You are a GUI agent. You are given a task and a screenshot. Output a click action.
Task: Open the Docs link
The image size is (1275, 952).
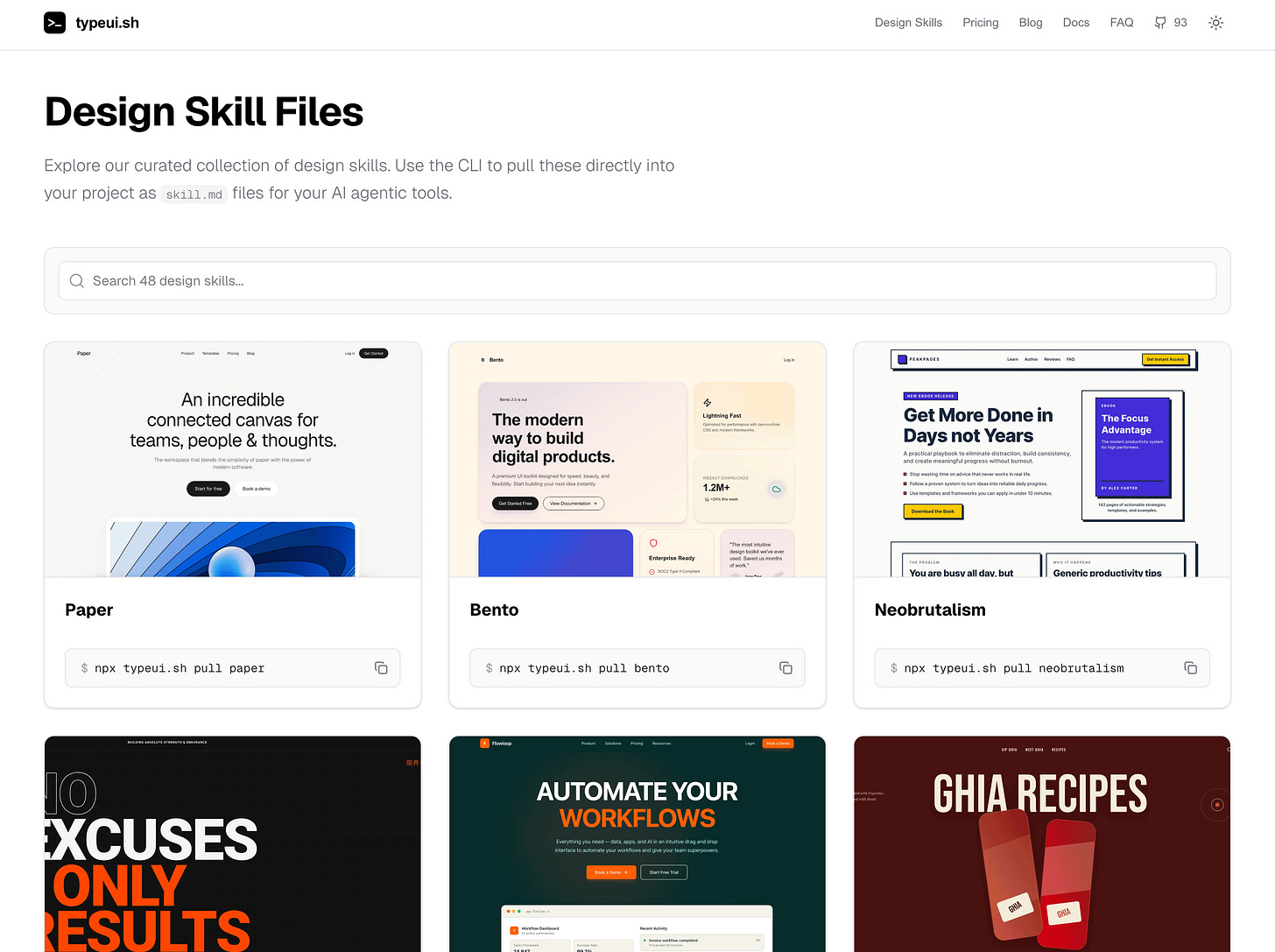(1075, 23)
